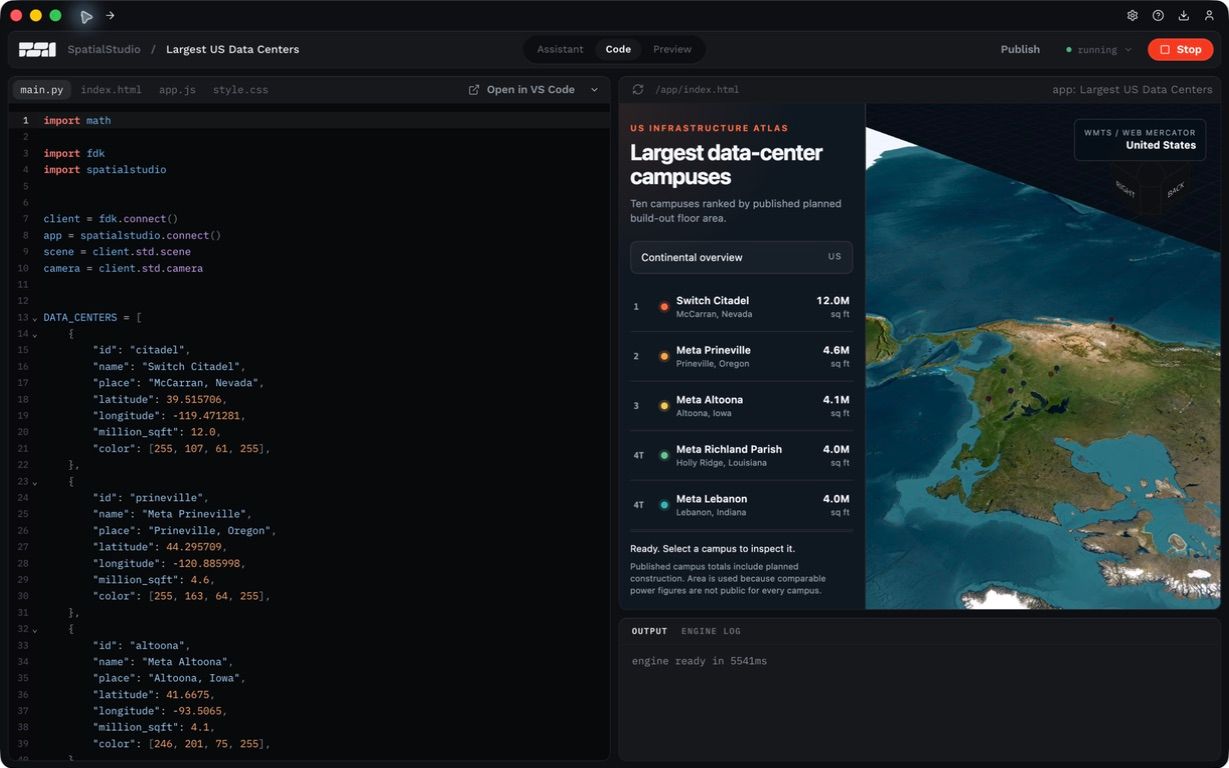Click the cursor pointer icon in title bar
This screenshot has width=1229, height=768.
[x=86, y=16]
